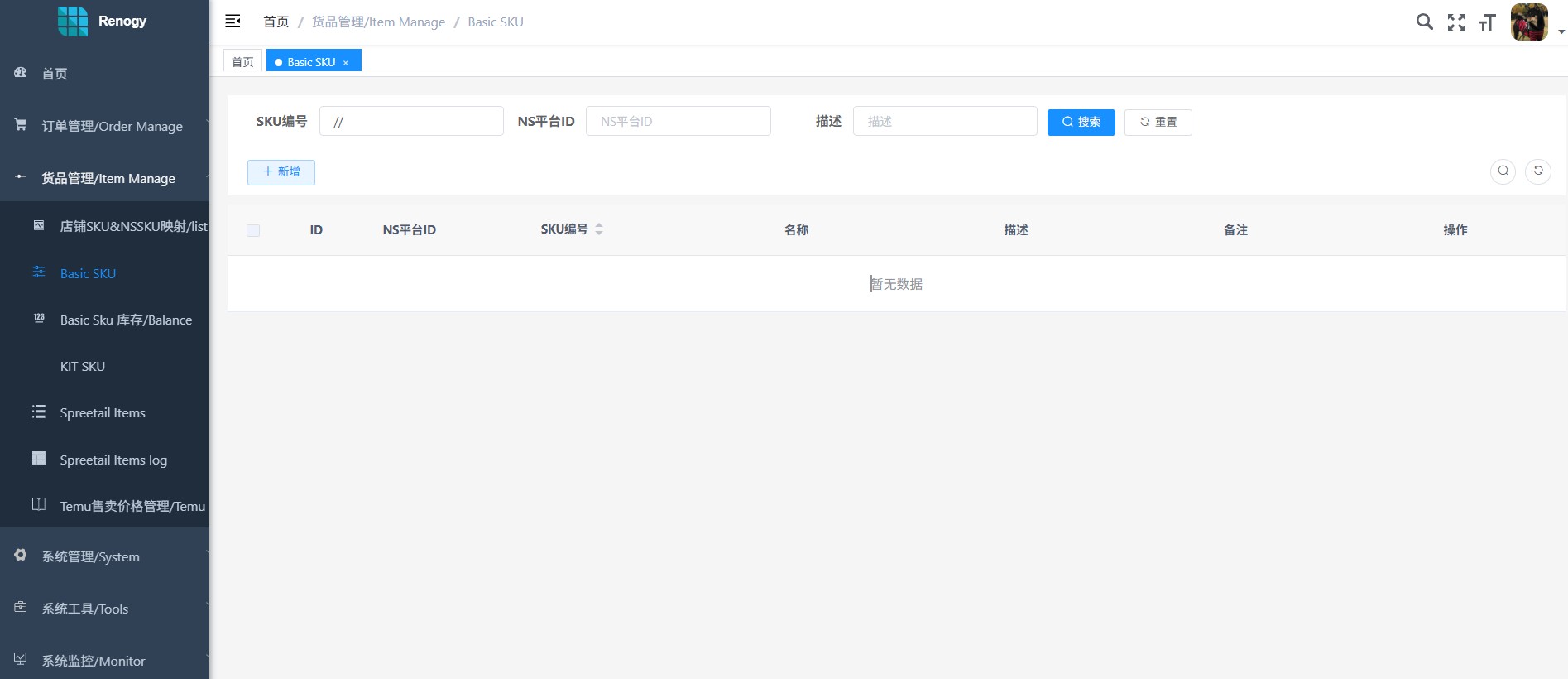Open Basic Sku 库存/Balance menu item

click(x=126, y=320)
